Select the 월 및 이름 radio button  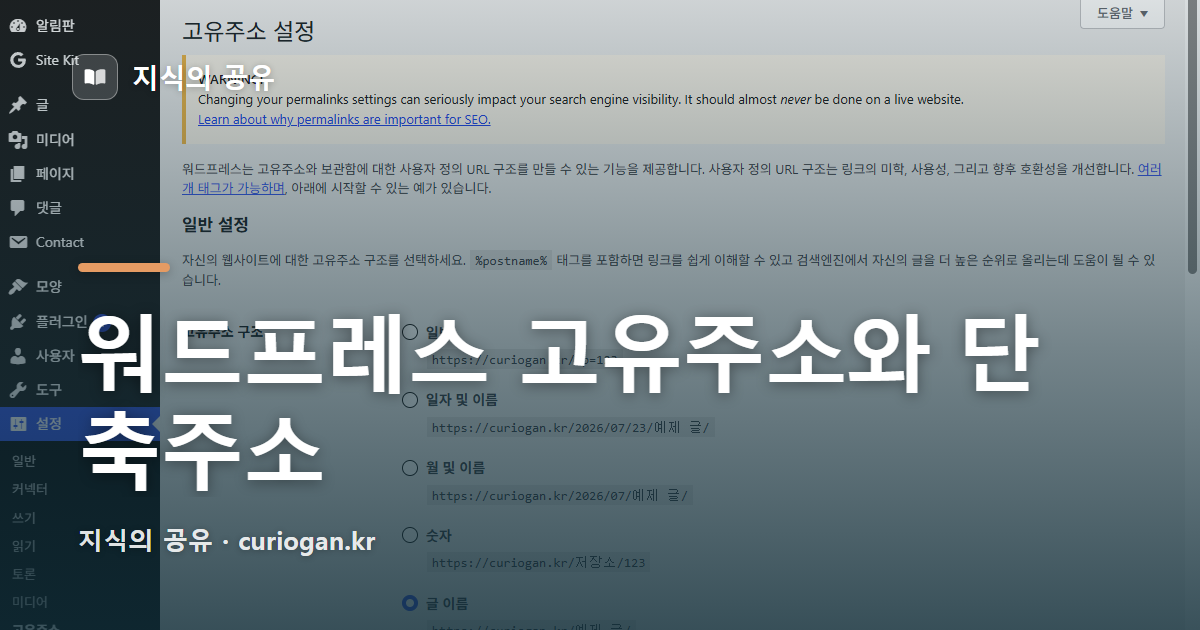click(x=410, y=468)
